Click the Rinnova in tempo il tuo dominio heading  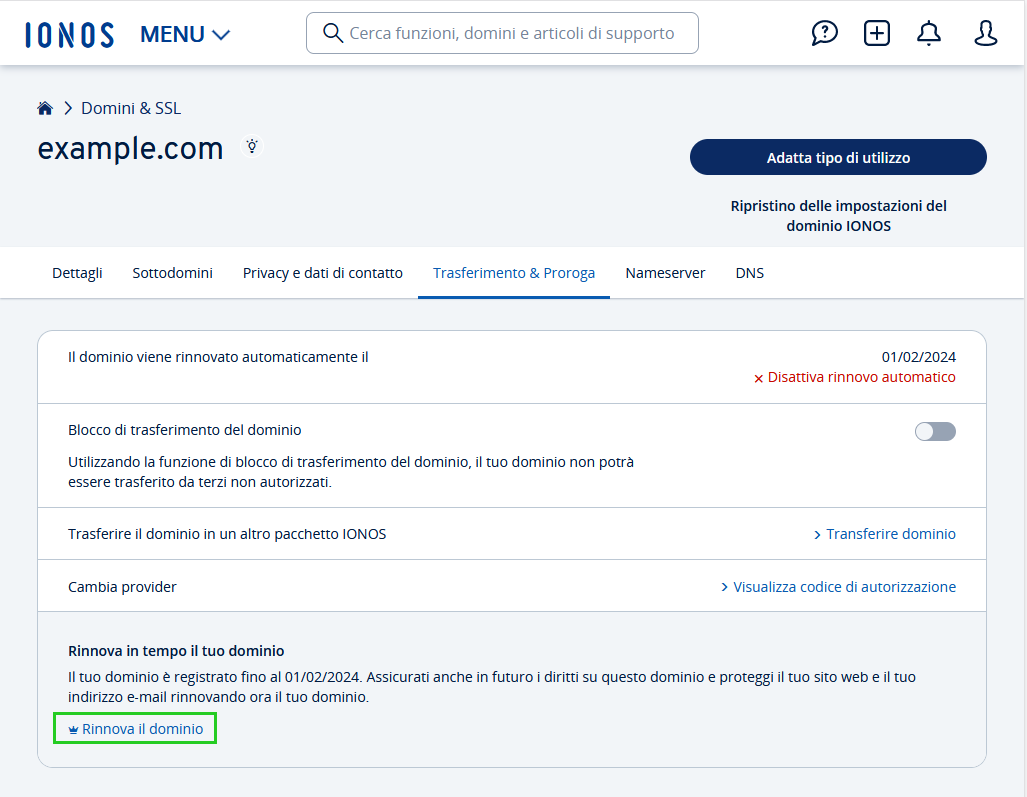click(176, 651)
